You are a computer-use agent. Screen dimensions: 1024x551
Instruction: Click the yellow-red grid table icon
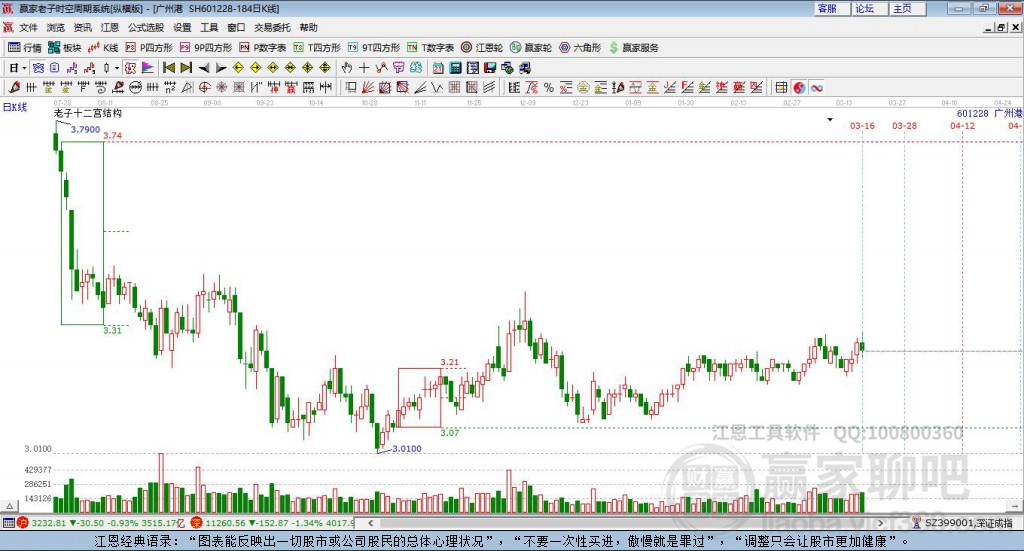pyautogui.click(x=781, y=87)
